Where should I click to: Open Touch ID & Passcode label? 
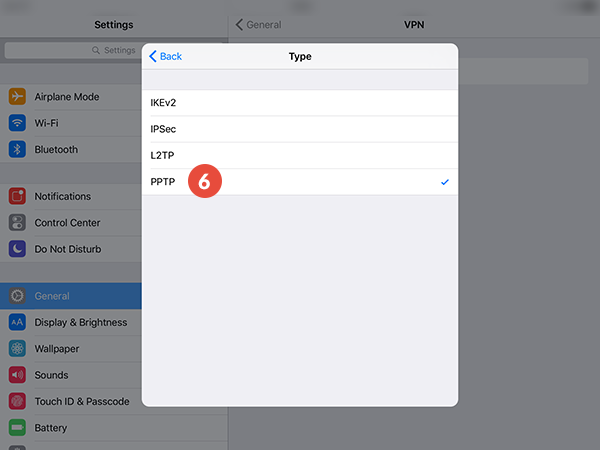point(82,401)
